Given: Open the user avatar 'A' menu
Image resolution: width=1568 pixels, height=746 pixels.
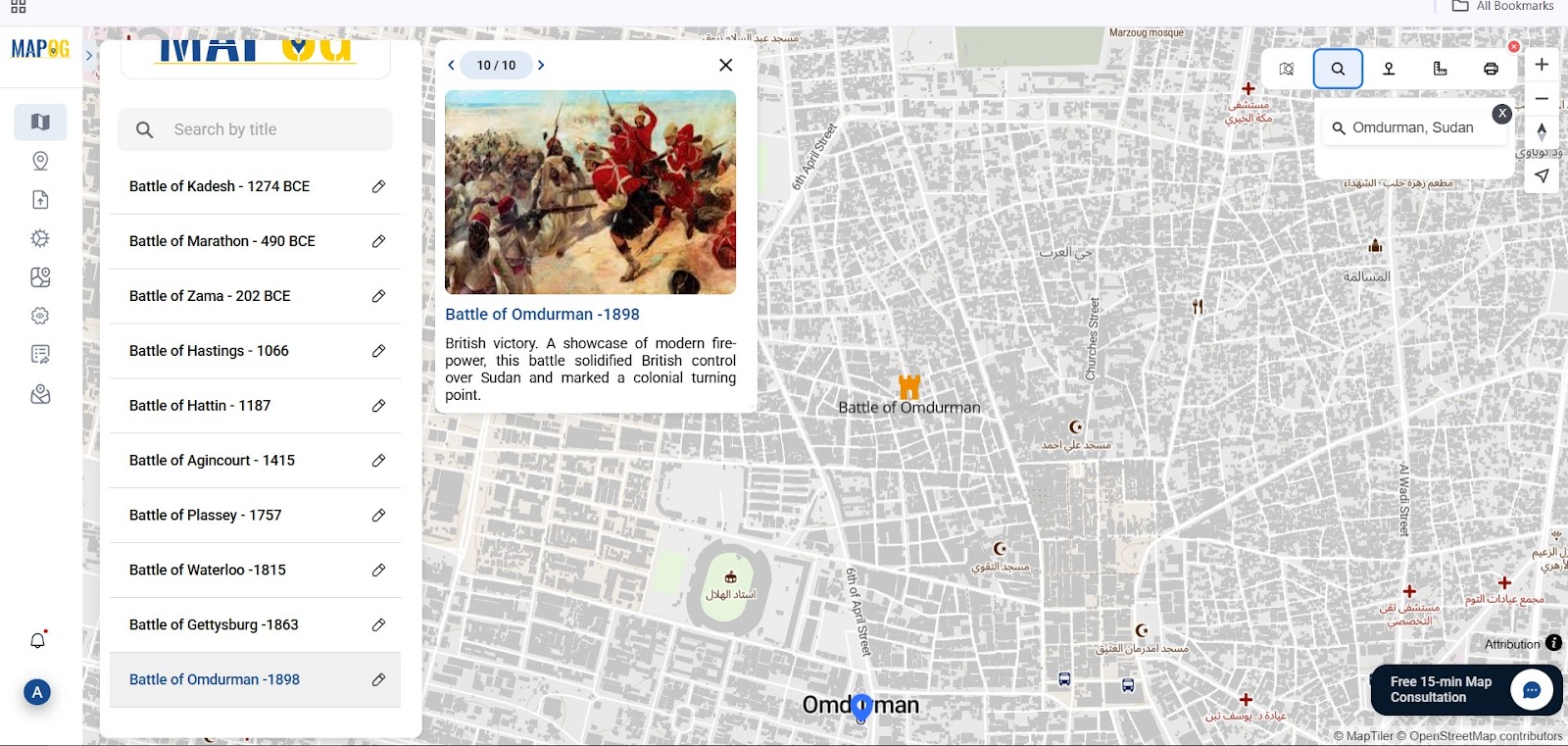Looking at the screenshot, I should coord(37,692).
